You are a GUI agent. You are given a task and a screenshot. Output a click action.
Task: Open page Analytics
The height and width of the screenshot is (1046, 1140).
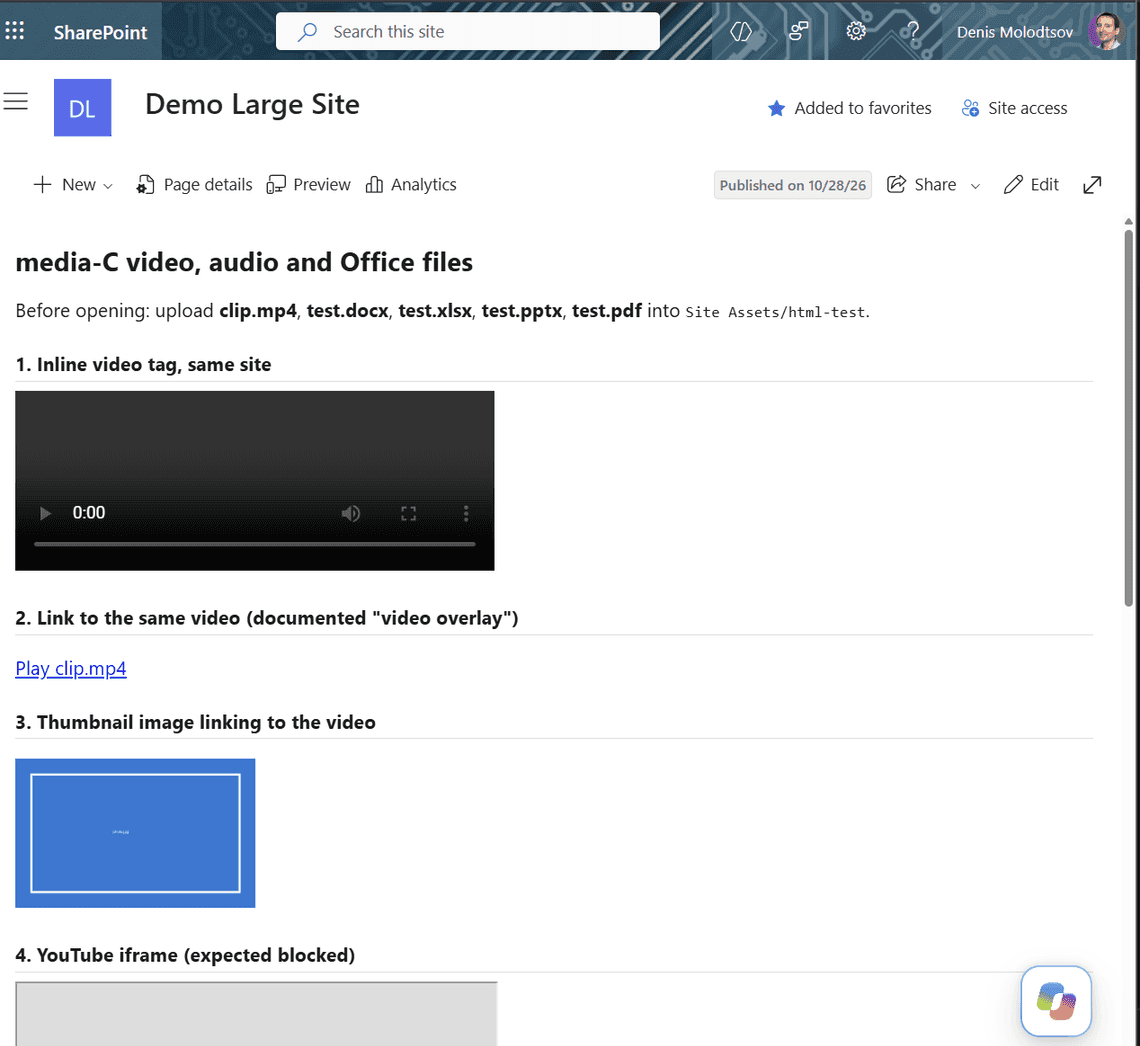pos(411,185)
